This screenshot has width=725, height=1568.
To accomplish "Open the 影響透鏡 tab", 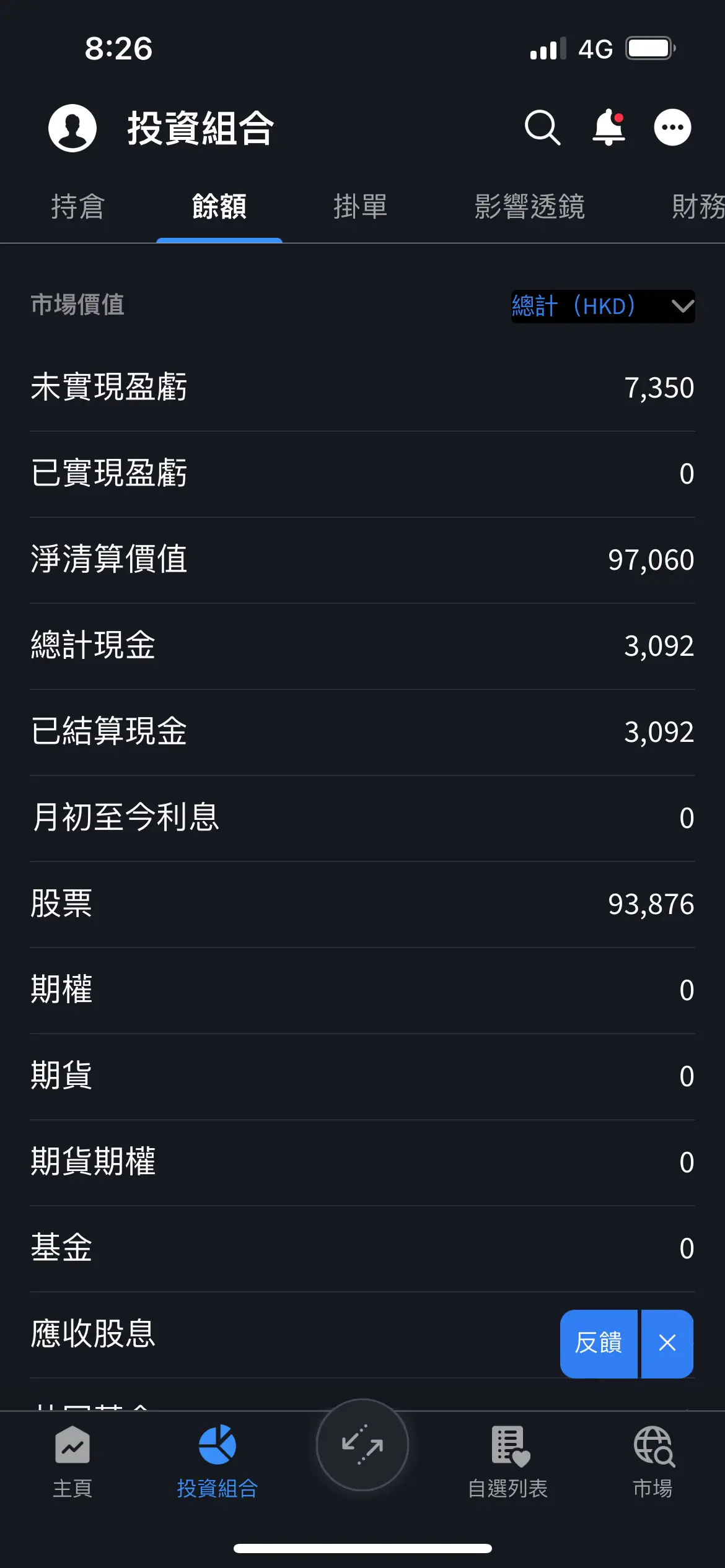I will 530,206.
